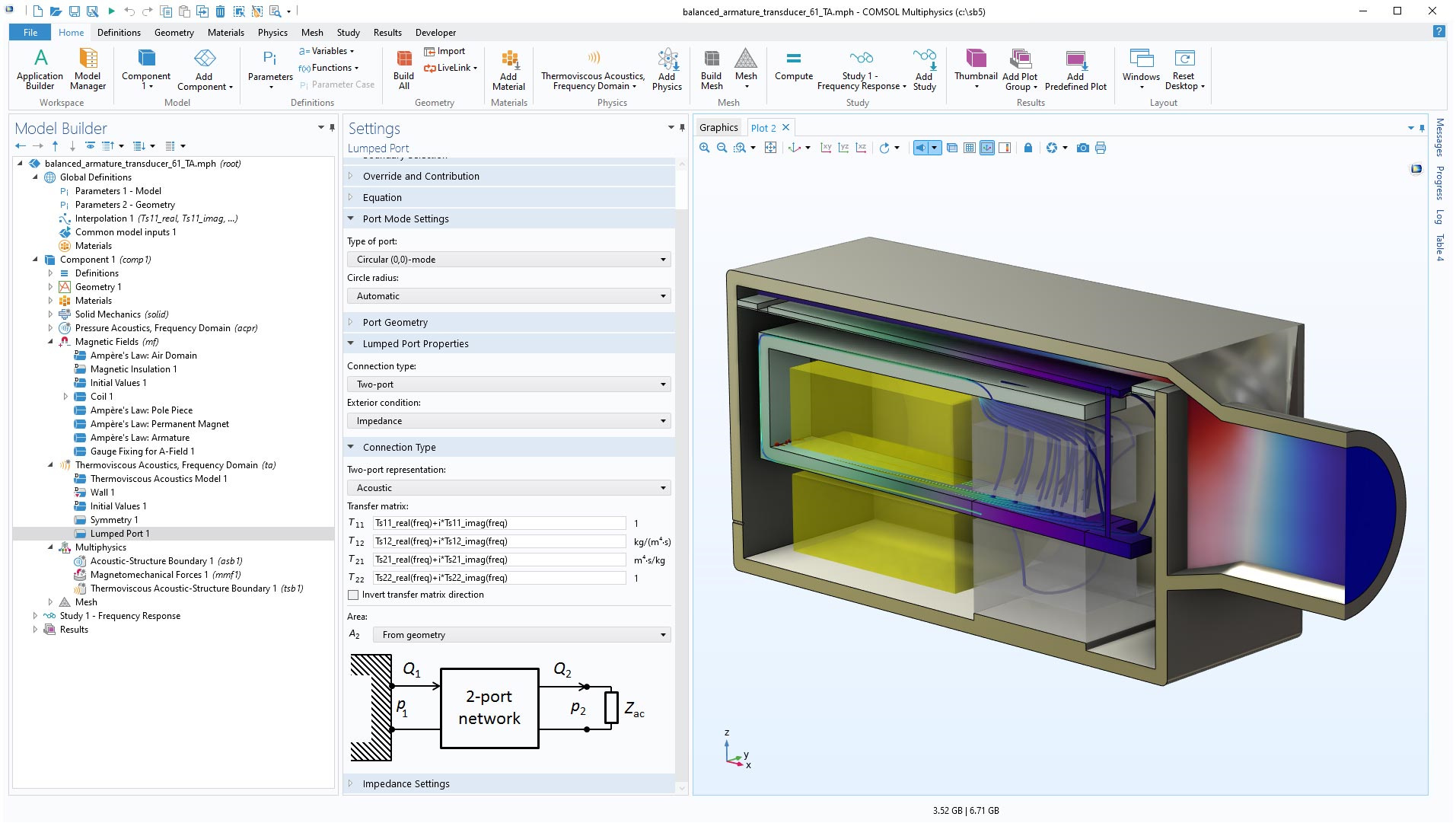
Task: Click the Save file icon in title bar
Action: tap(74, 11)
